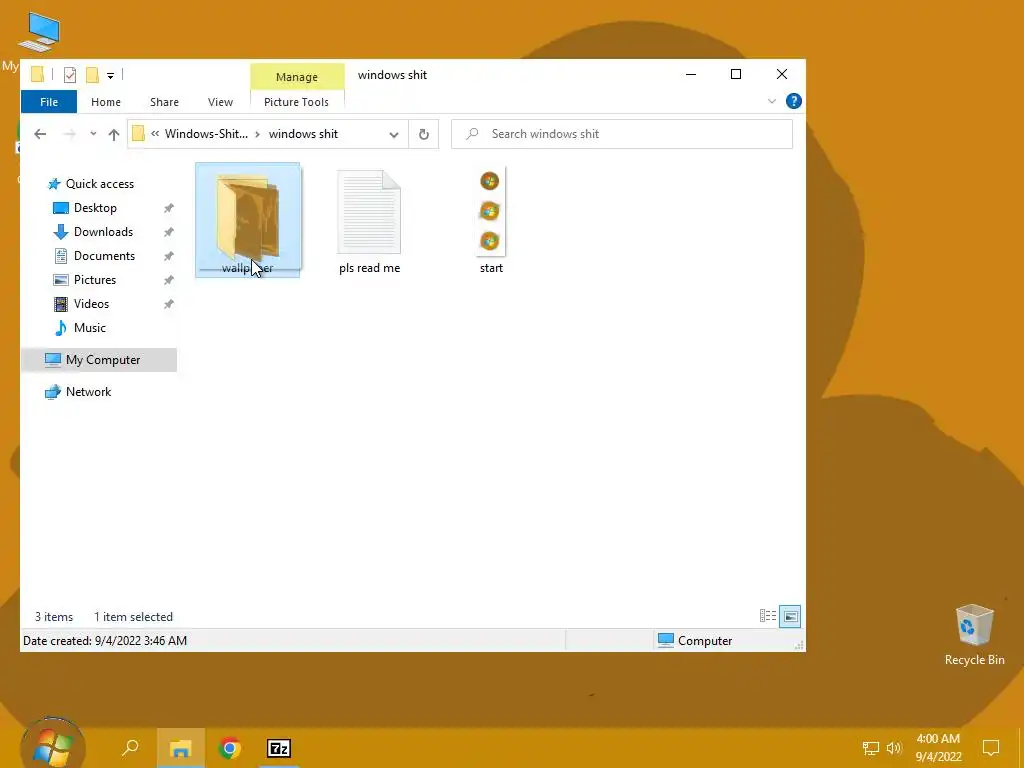Select the wallpaper folder
1024x768 pixels.
(248, 220)
